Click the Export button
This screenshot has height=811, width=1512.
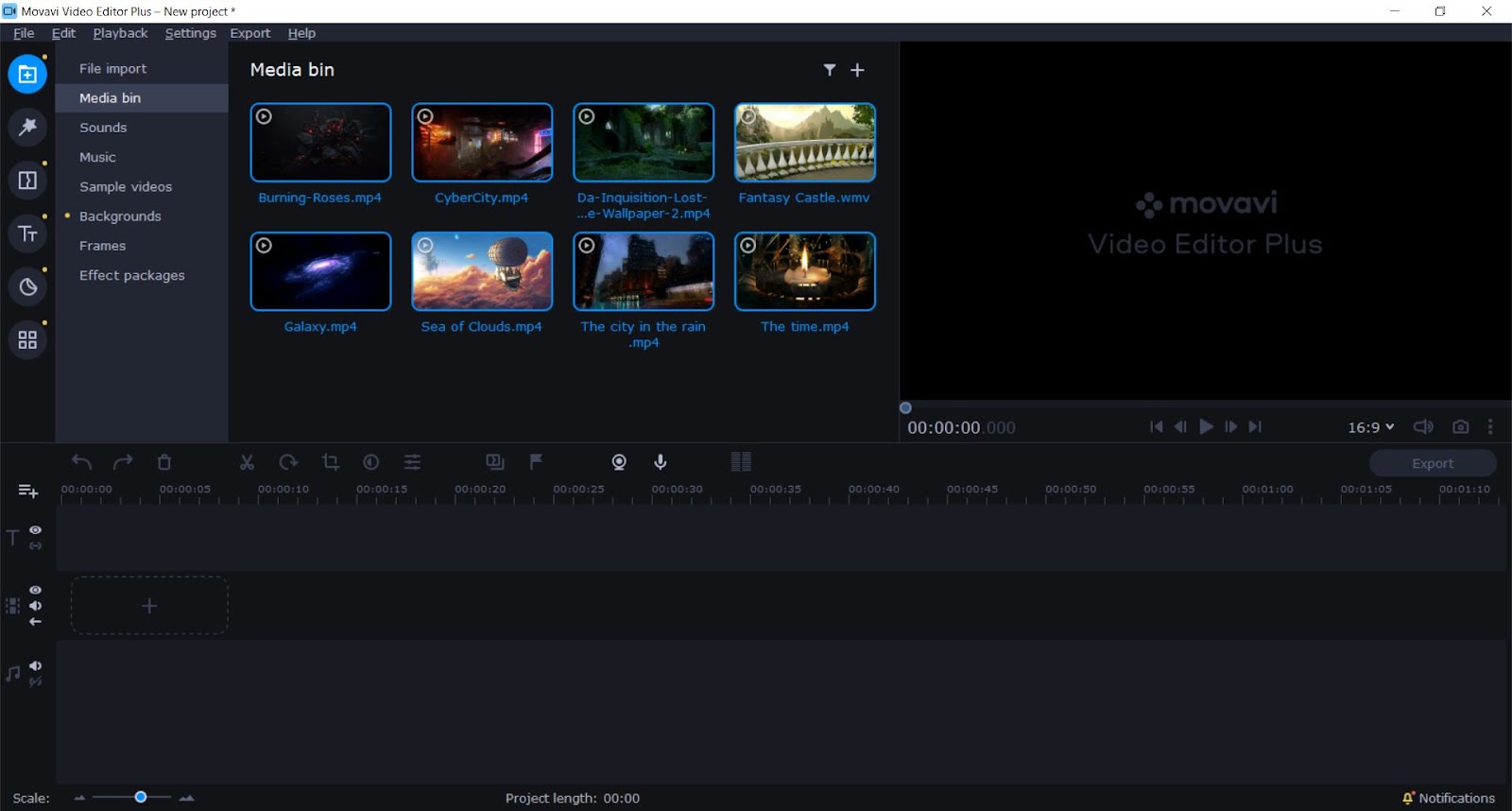pos(1433,463)
